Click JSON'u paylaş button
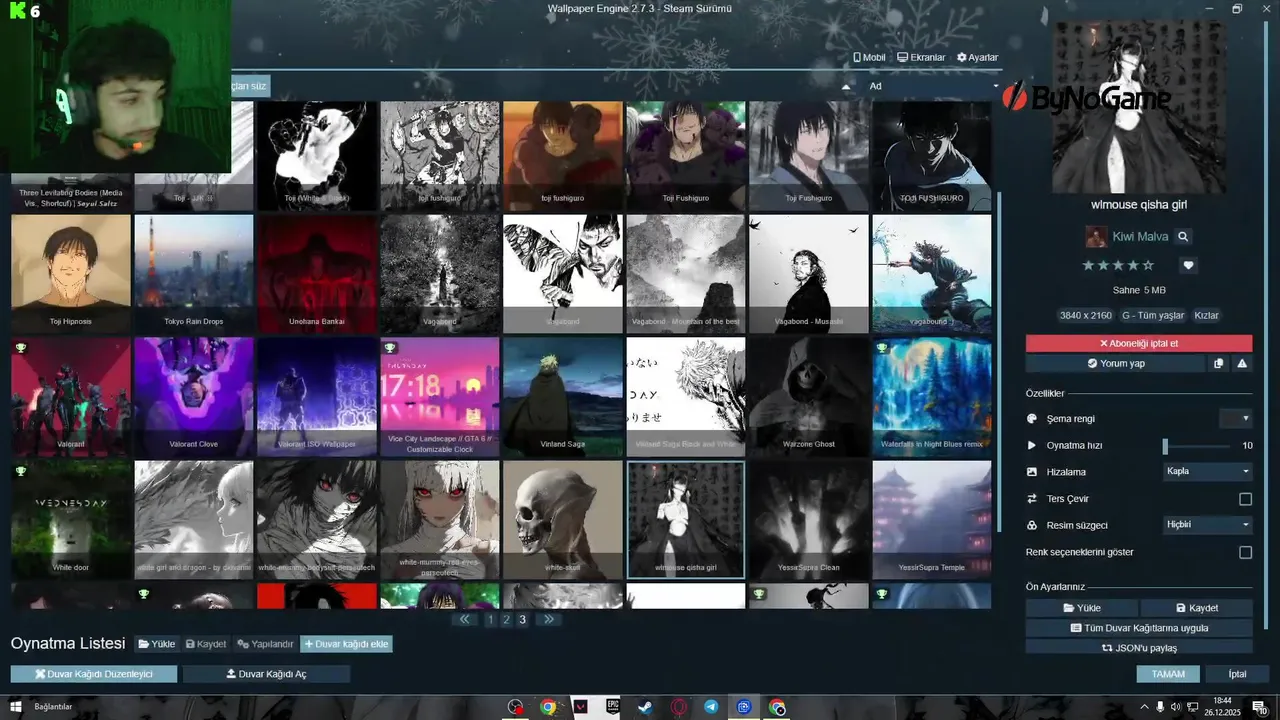1280x720 pixels. pos(1139,648)
